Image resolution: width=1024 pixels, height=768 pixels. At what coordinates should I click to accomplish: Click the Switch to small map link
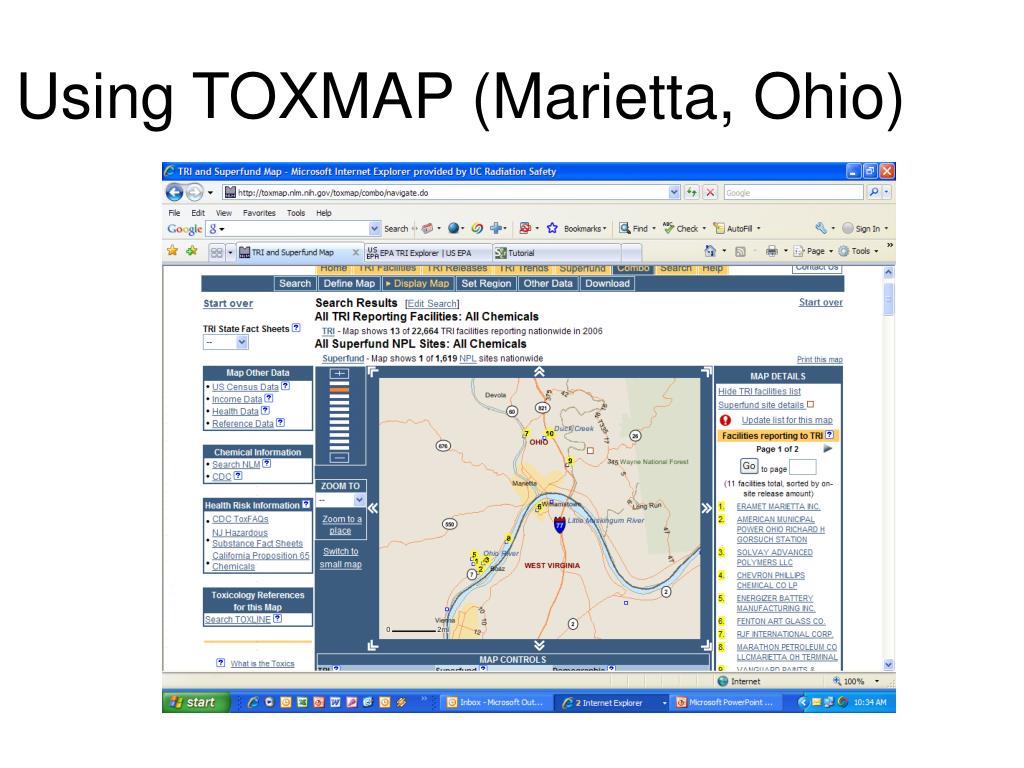tap(340, 558)
